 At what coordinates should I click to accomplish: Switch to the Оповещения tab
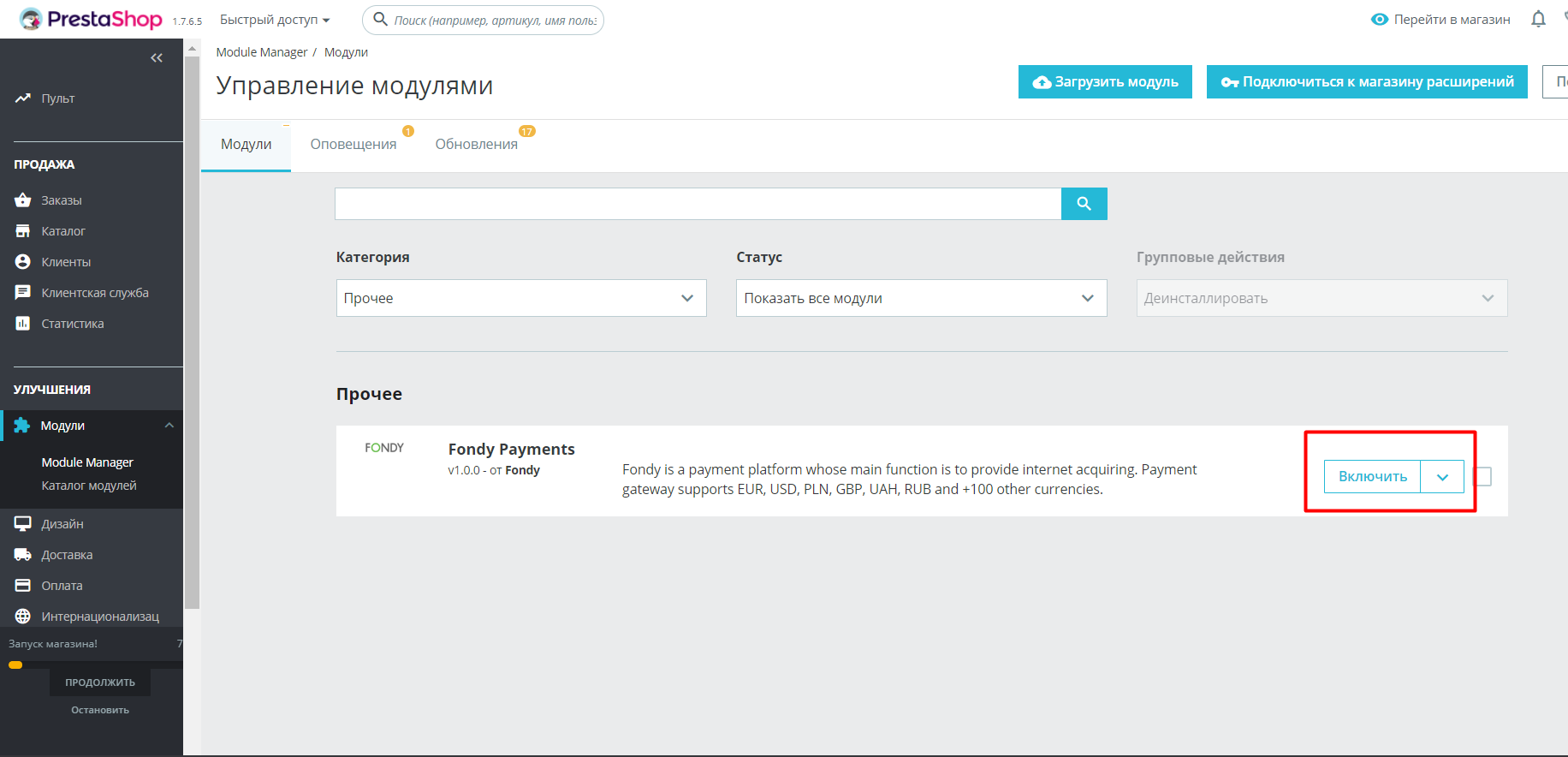(353, 145)
